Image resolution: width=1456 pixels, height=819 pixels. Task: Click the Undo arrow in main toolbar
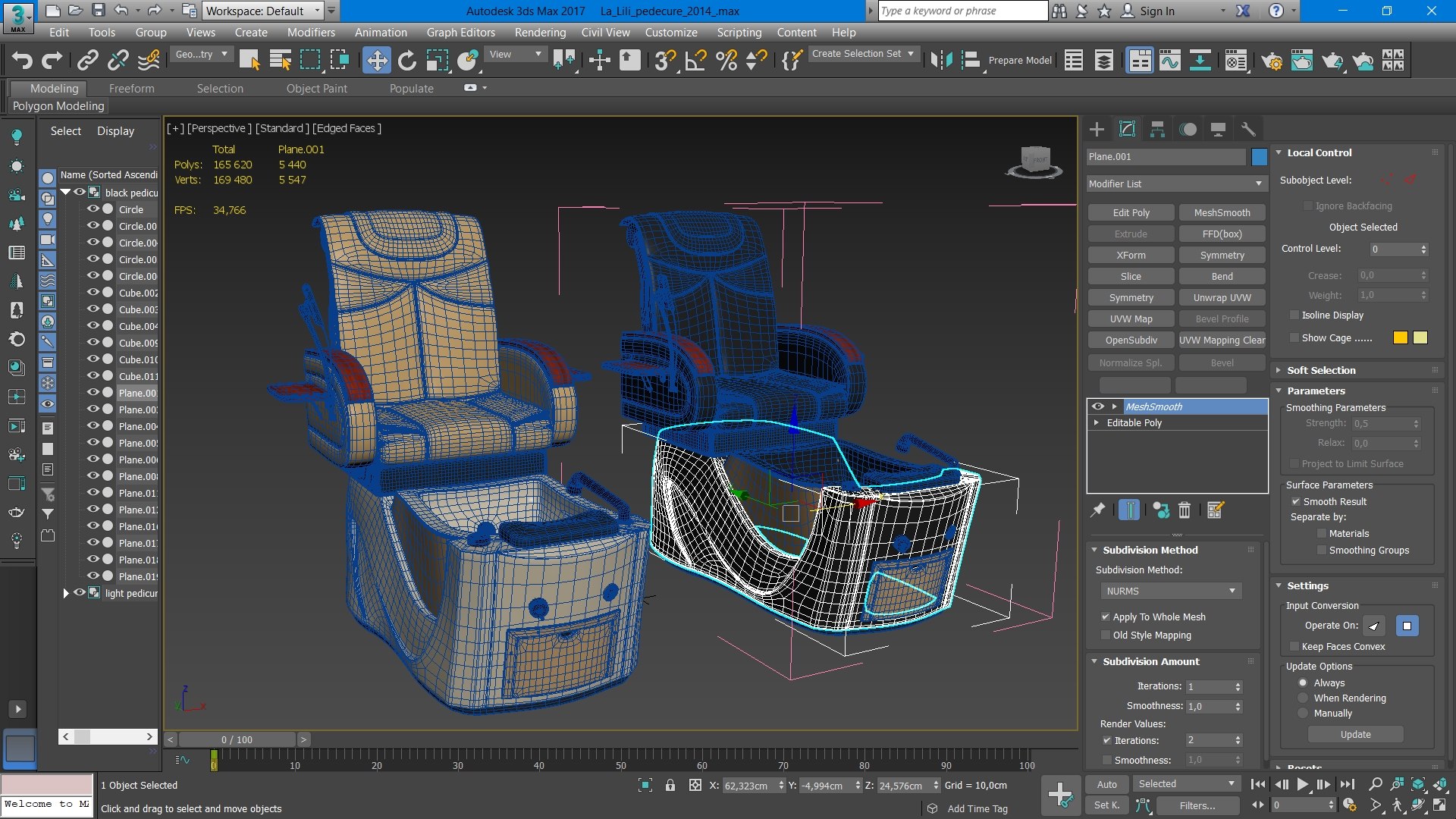pyautogui.click(x=22, y=60)
